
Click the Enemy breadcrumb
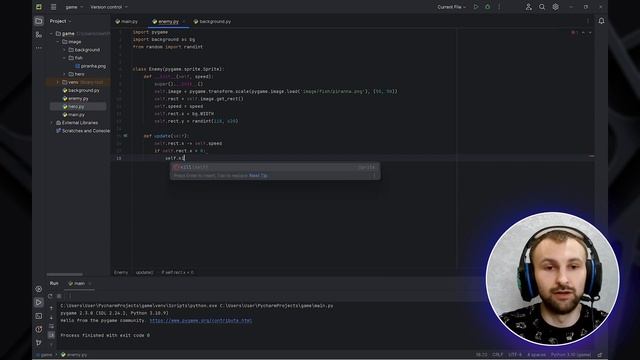[x=121, y=272]
